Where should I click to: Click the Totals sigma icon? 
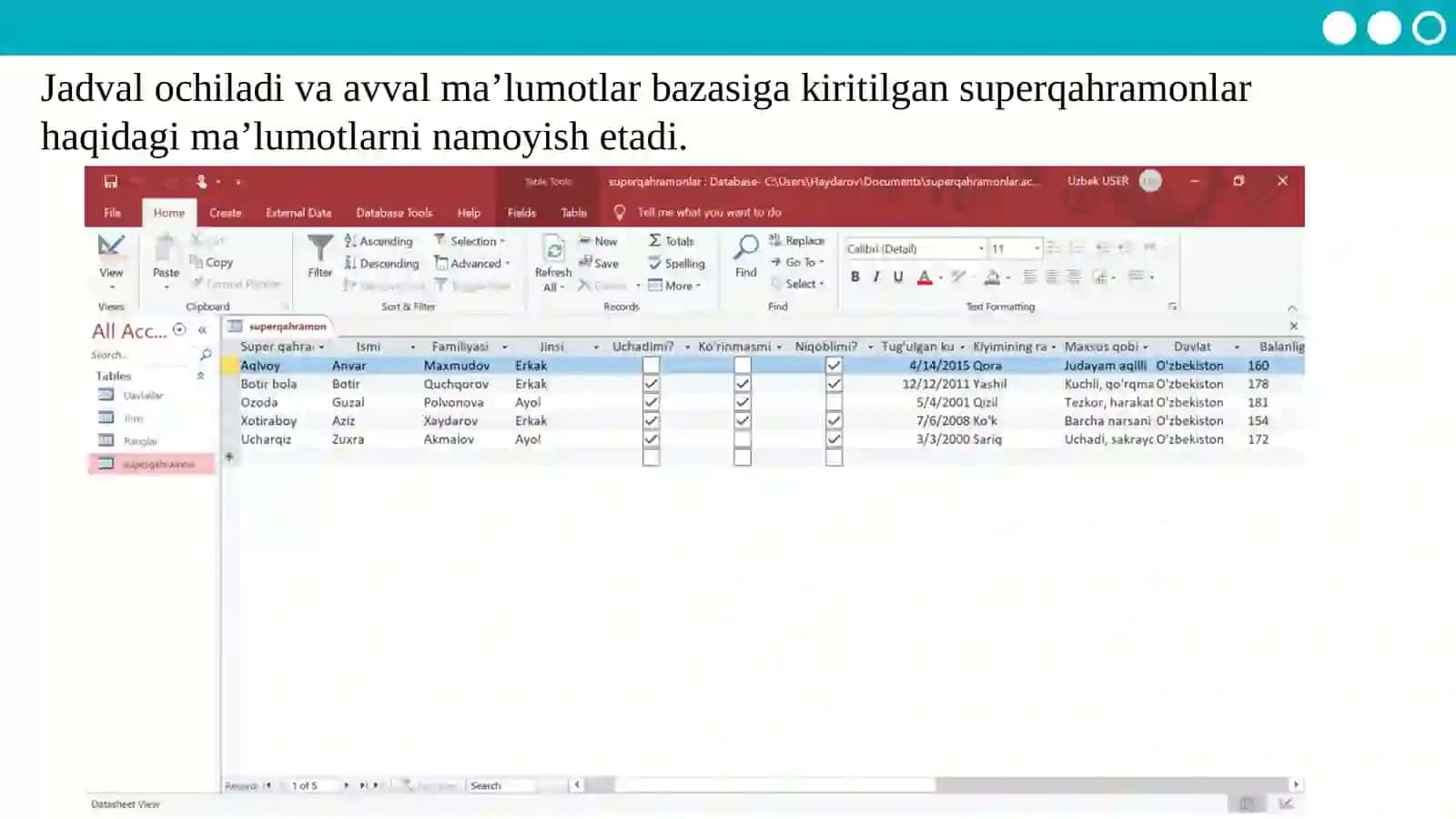click(655, 240)
